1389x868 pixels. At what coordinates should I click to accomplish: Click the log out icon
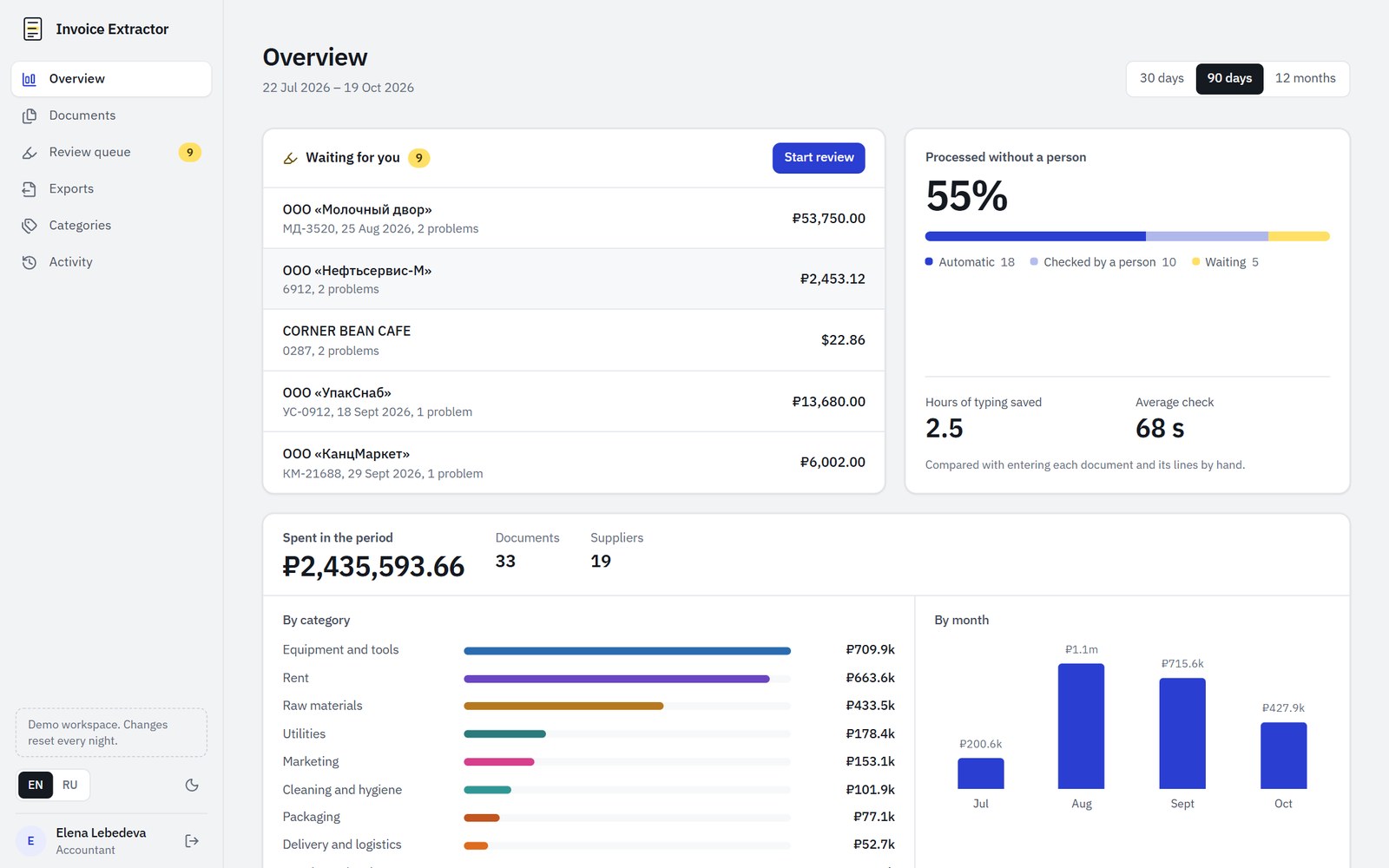[192, 840]
